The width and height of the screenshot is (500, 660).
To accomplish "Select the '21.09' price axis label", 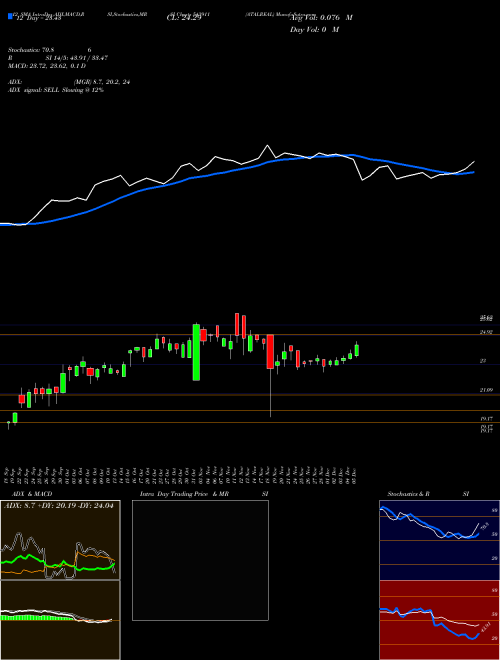I will click(486, 390).
